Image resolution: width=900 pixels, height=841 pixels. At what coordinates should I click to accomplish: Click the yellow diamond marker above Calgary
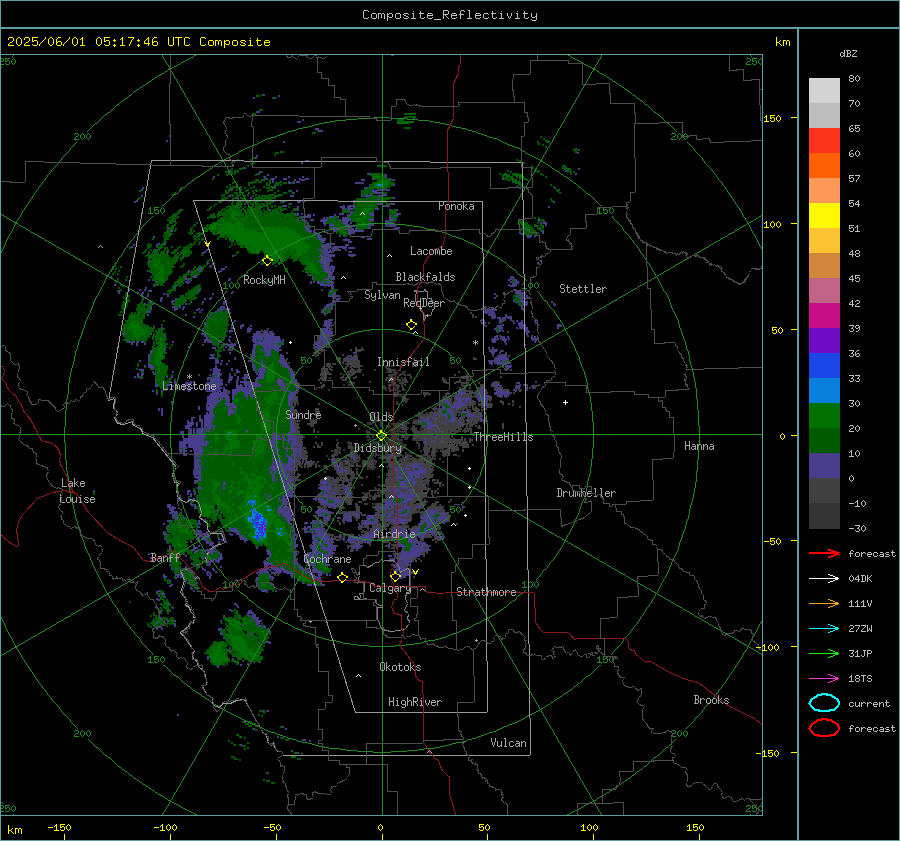point(395,576)
